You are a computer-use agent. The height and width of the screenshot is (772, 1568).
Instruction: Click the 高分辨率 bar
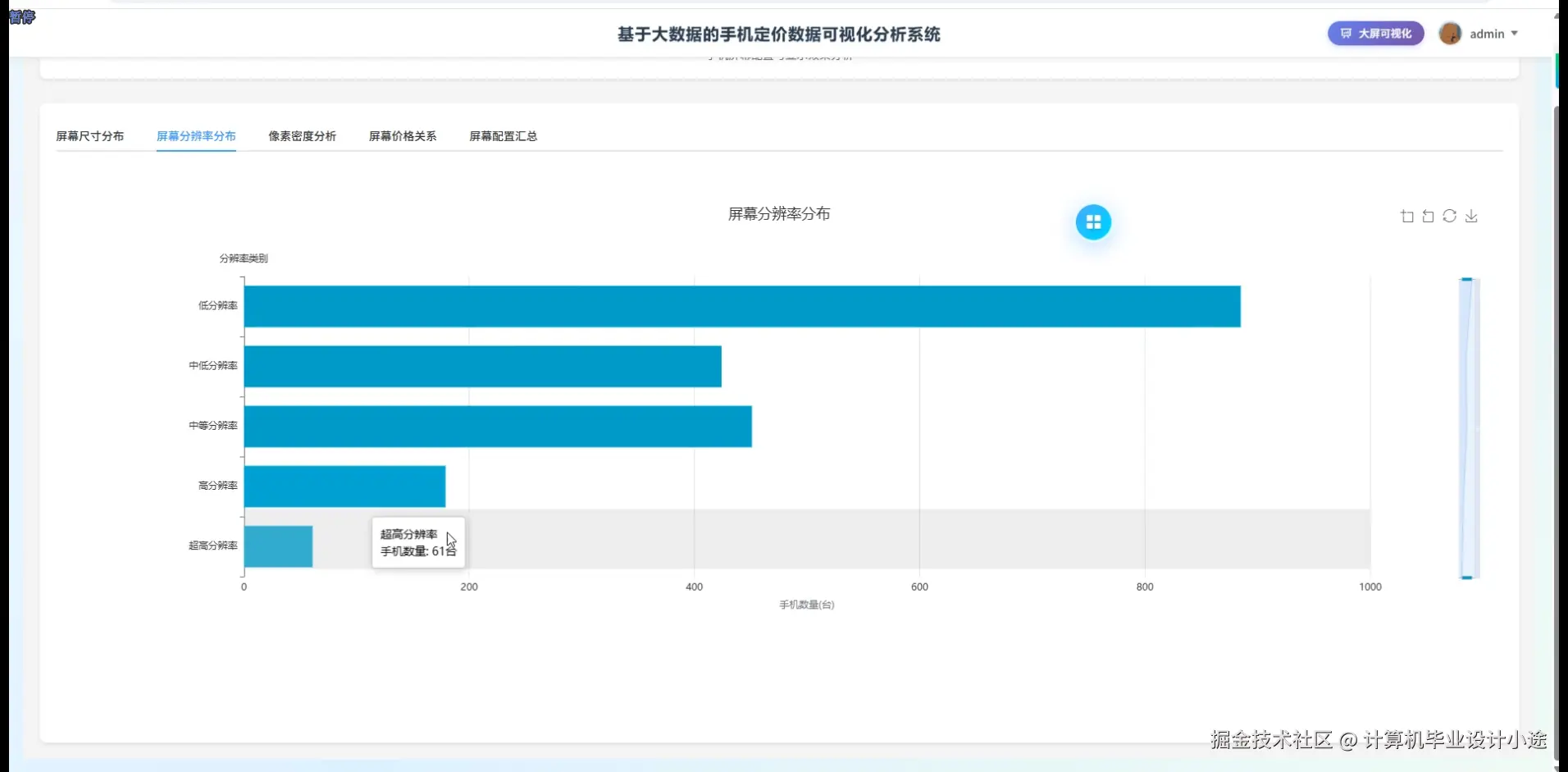[x=344, y=486]
